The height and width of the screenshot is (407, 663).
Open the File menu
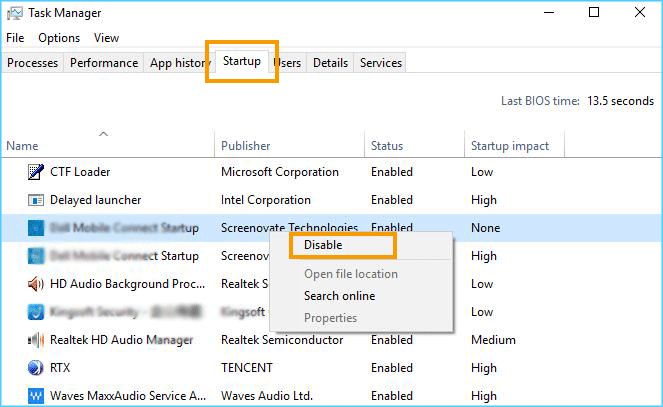tap(15, 38)
